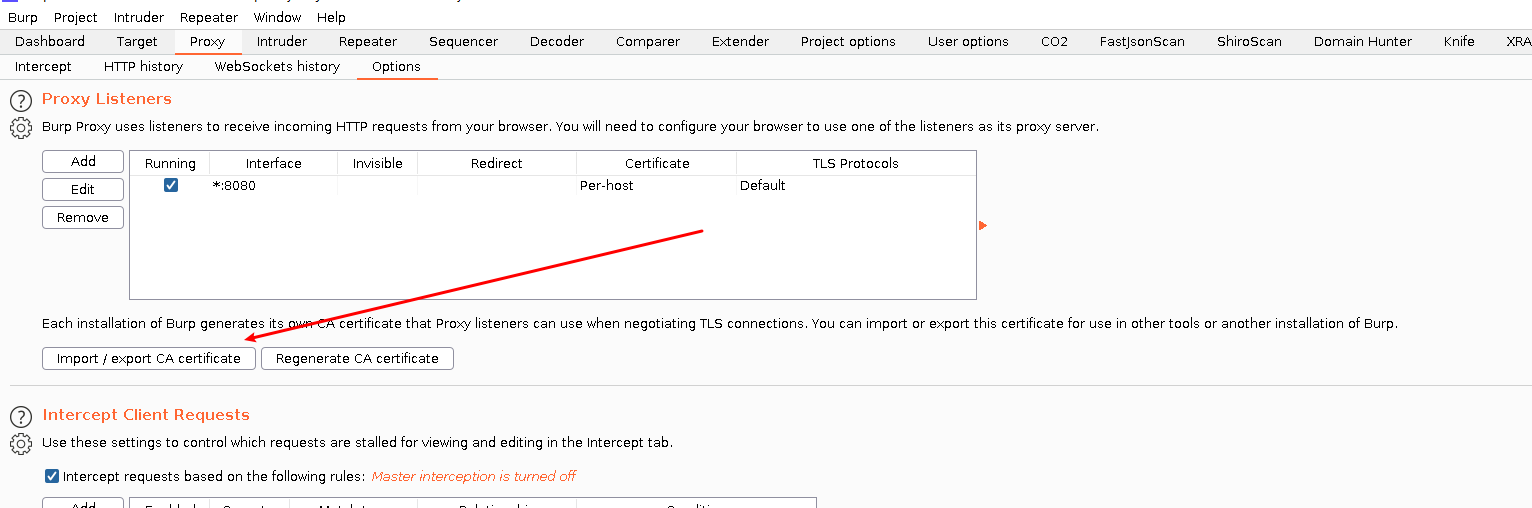Click the Intercept Client Requests help icon
This screenshot has width=1532, height=508.
(21, 417)
